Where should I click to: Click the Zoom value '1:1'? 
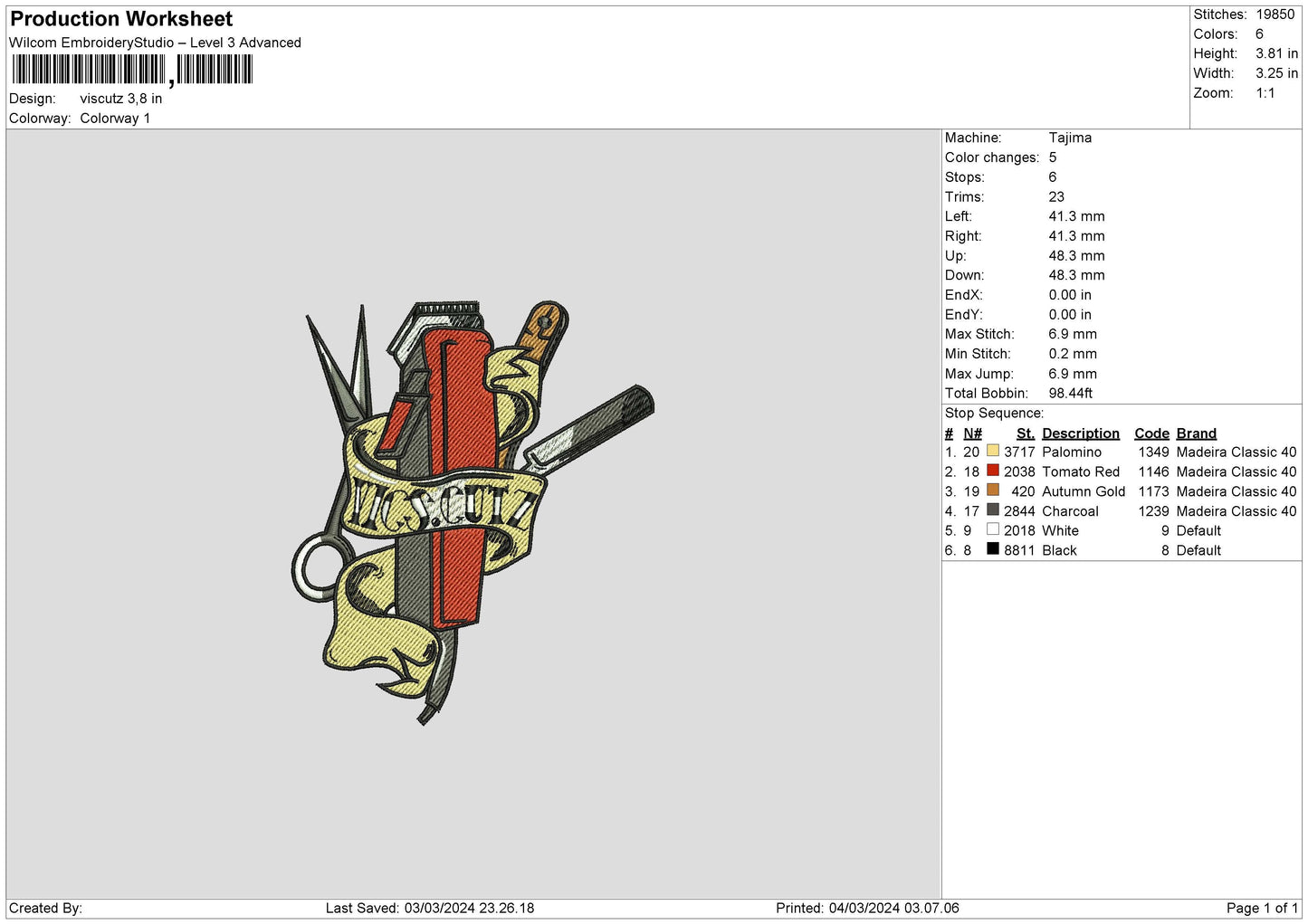coord(1265,93)
